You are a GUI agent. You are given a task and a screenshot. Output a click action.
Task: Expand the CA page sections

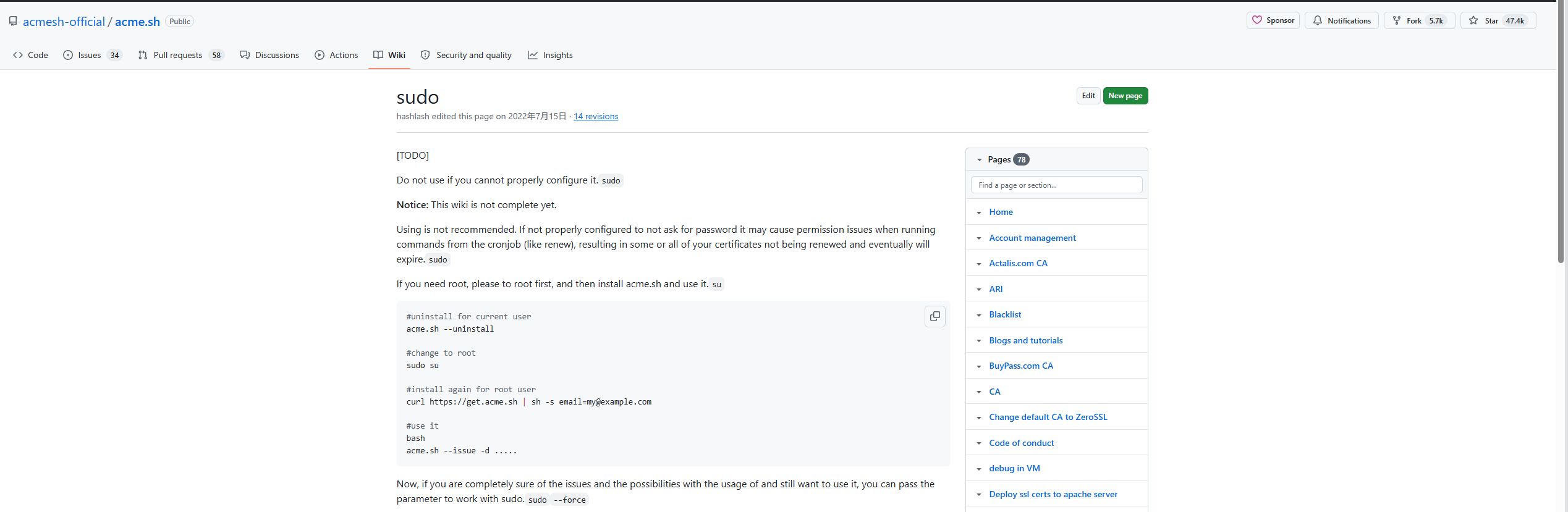[x=979, y=392]
